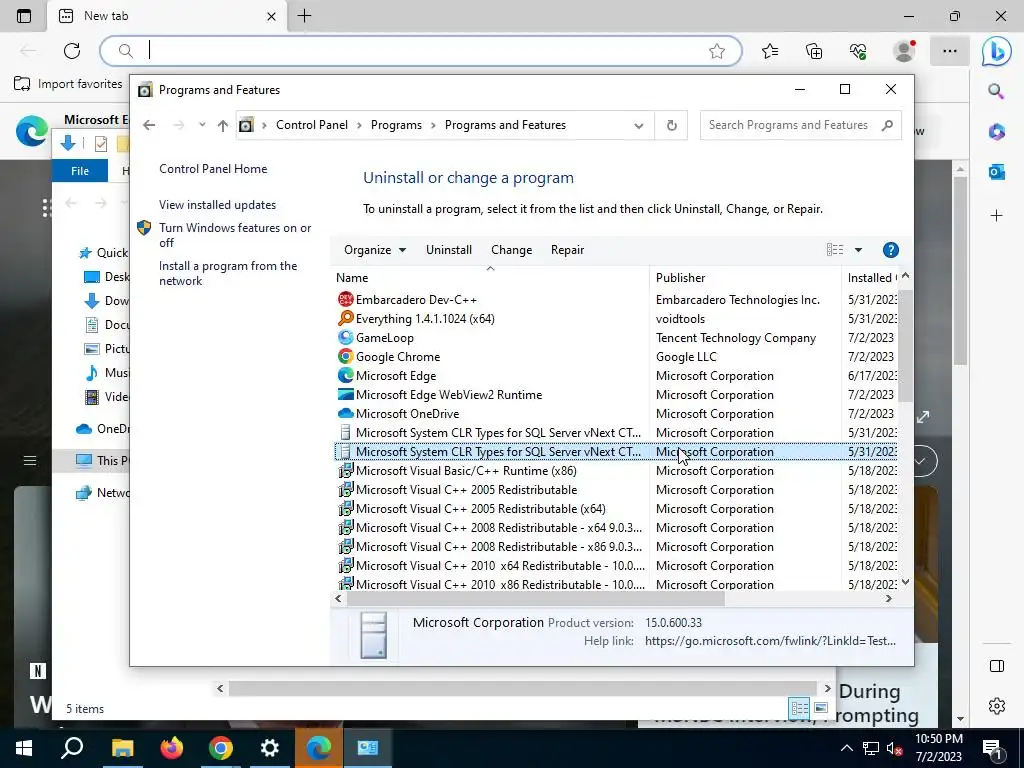Expand the chevron after Programs breadcrumb
The height and width of the screenshot is (768, 1024).
click(x=433, y=125)
